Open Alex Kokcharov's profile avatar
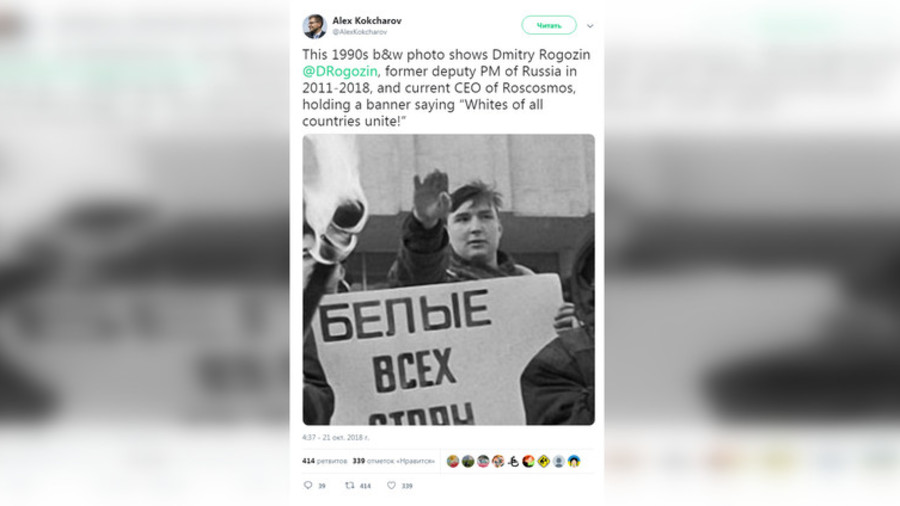Image resolution: width=900 pixels, height=506 pixels. pyautogui.click(x=315, y=26)
